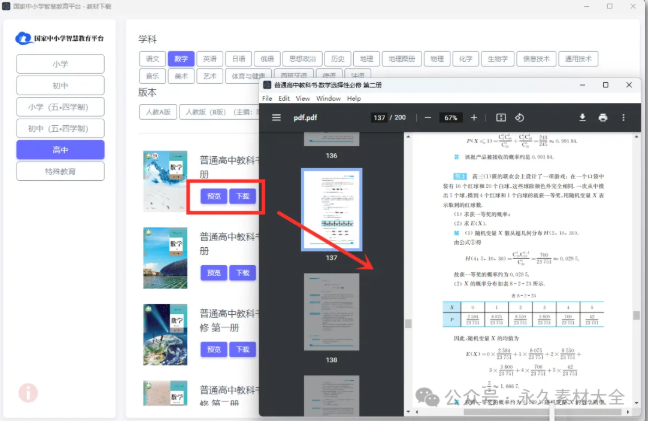The image size is (648, 421).
Task: Choose the 生物学 subject tag
Action: point(498,59)
